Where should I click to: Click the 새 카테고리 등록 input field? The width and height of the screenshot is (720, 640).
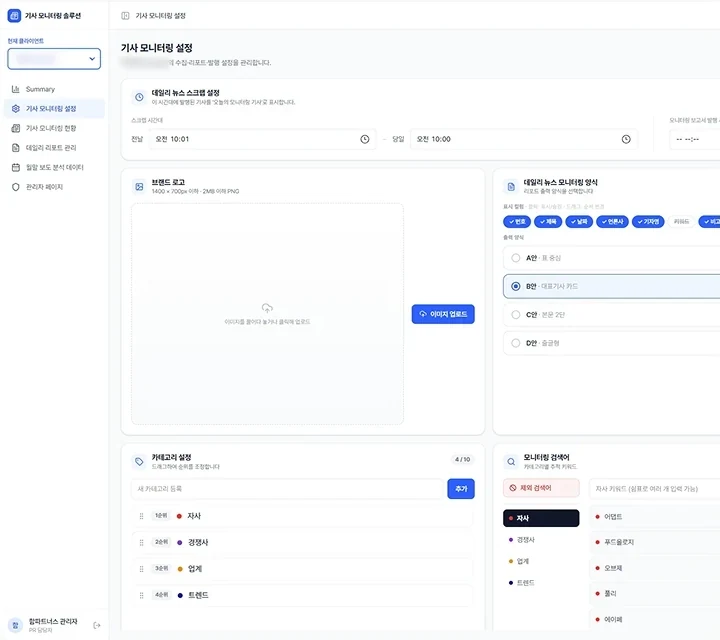click(x=287, y=489)
